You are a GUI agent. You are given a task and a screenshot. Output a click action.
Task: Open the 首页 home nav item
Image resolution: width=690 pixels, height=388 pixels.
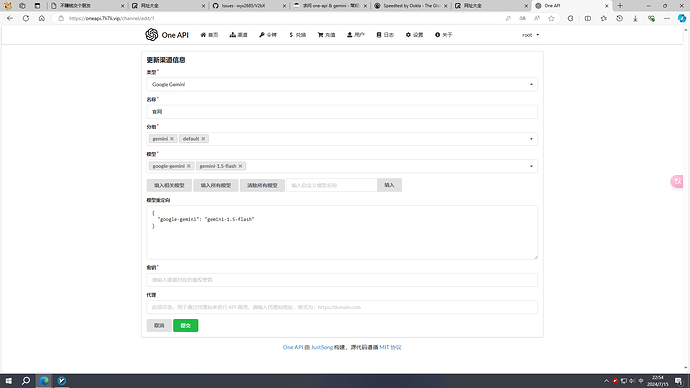tap(209, 35)
